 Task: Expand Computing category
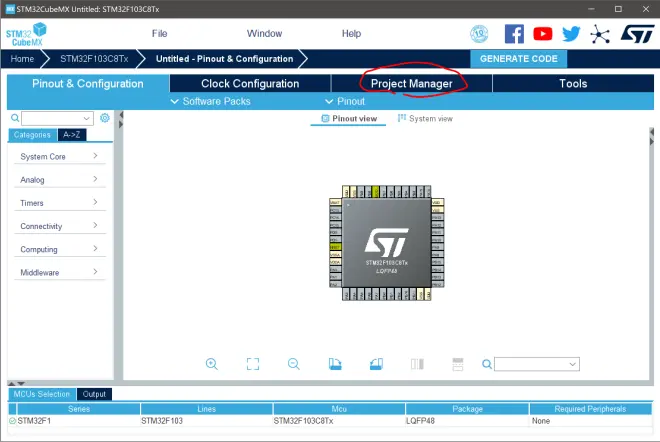click(x=59, y=249)
